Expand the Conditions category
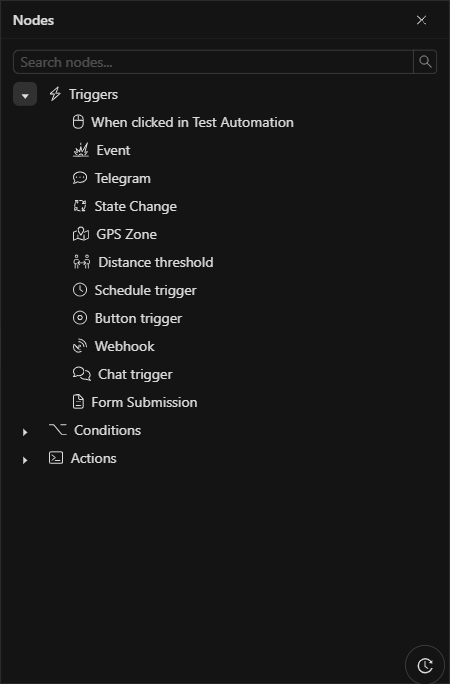Image resolution: width=450 pixels, height=684 pixels. click(25, 432)
